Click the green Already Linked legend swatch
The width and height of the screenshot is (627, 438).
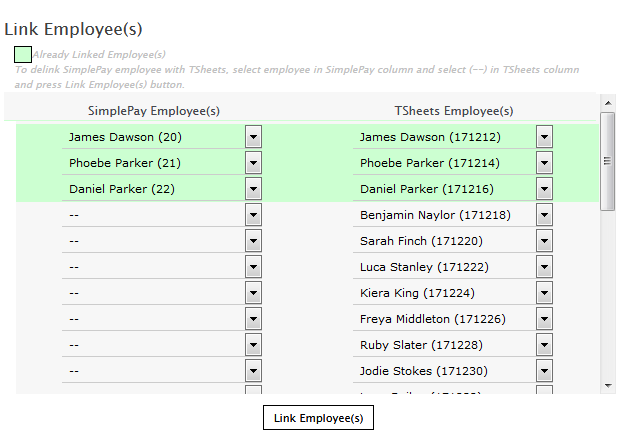(22, 55)
